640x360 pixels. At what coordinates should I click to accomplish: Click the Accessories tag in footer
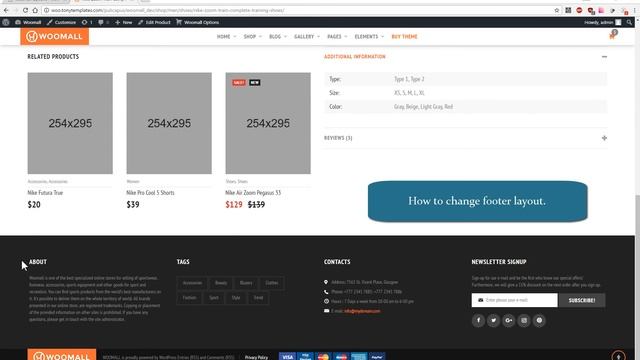[x=192, y=283]
